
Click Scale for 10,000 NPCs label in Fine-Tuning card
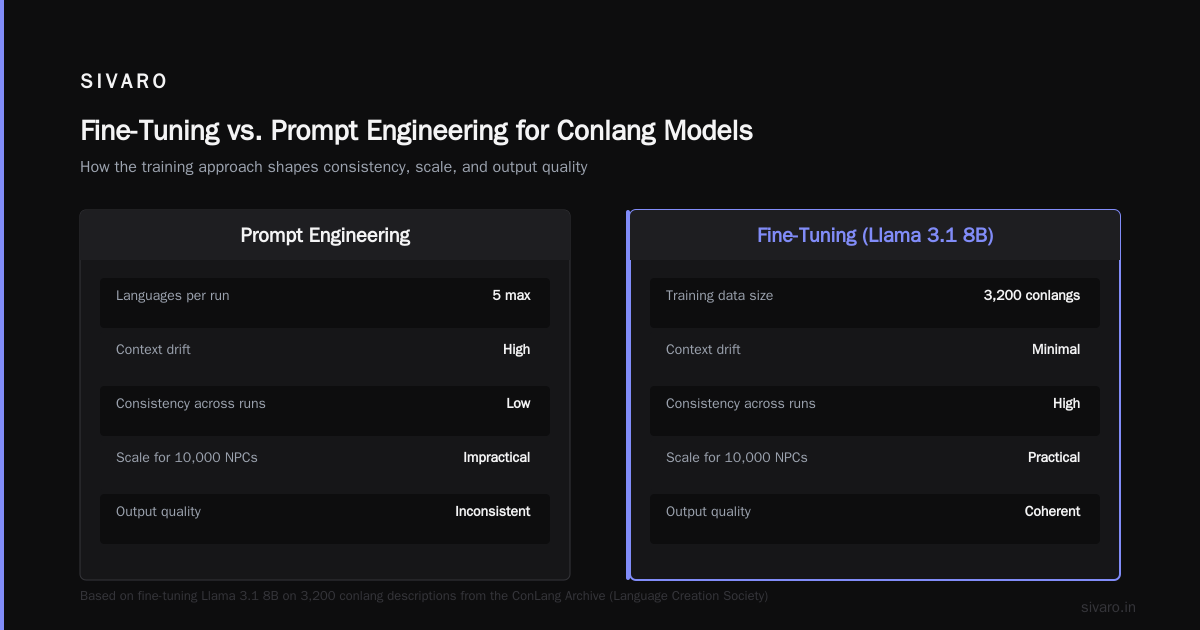pos(737,457)
